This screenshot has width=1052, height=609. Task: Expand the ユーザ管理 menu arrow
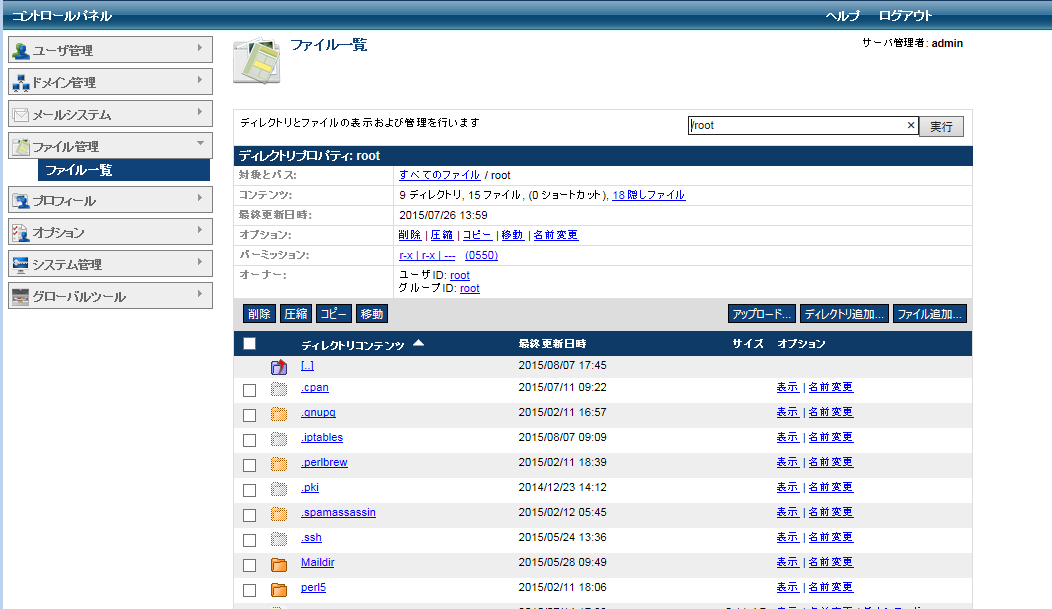(x=200, y=48)
